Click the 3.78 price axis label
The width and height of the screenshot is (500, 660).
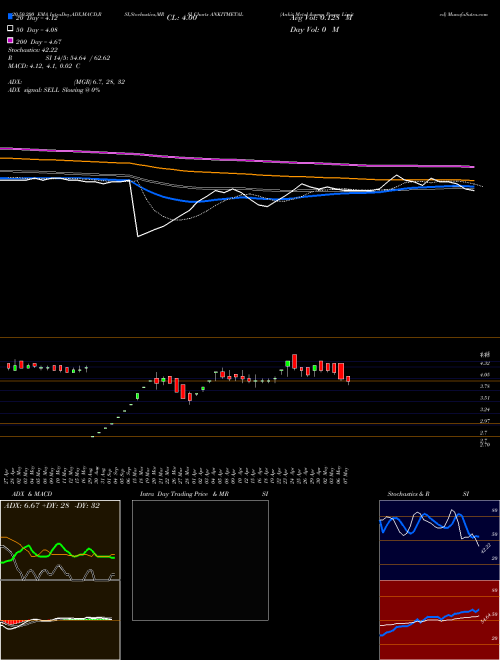pyautogui.click(x=484, y=386)
